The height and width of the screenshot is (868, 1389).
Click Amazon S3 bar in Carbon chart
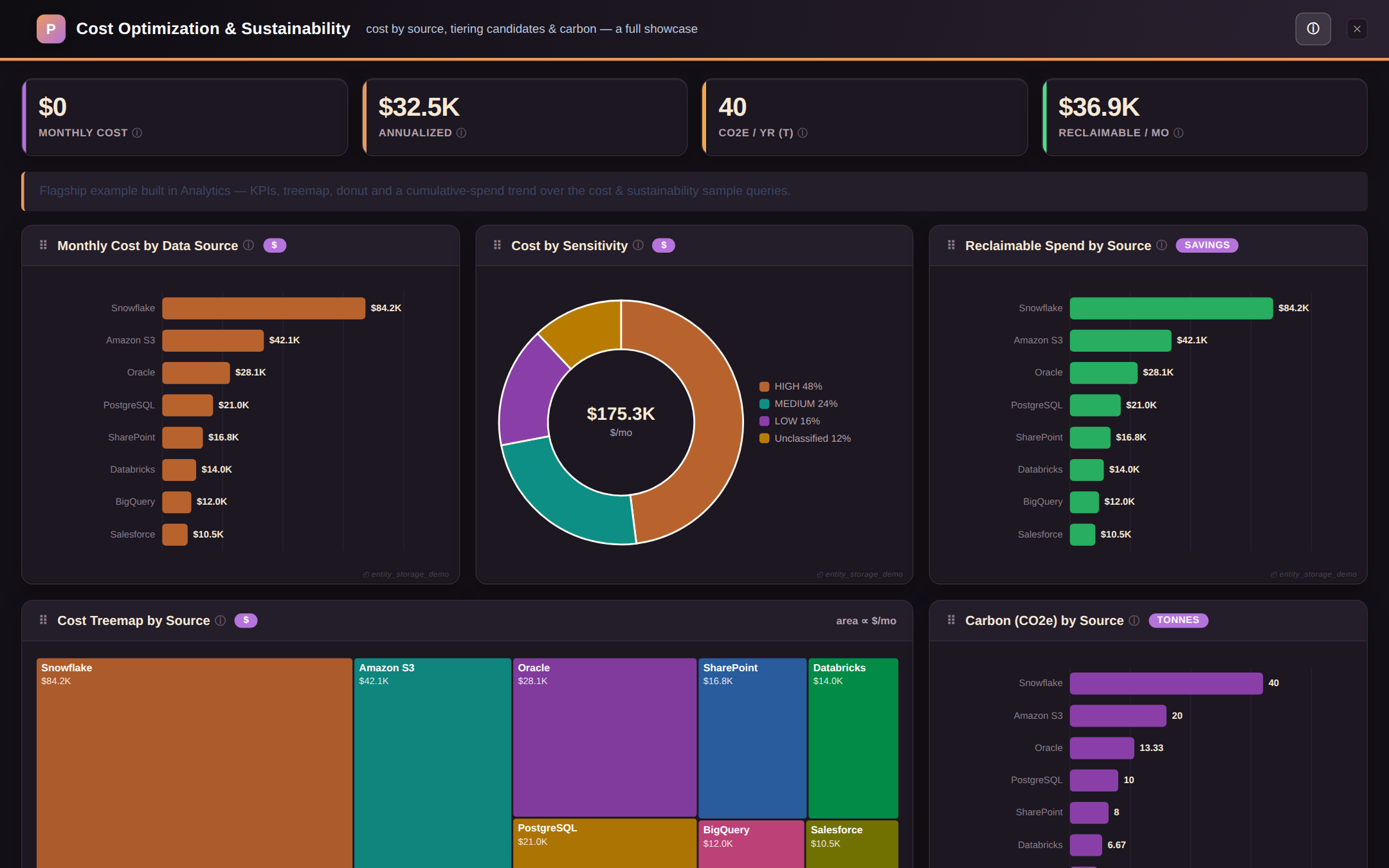tap(1118, 716)
